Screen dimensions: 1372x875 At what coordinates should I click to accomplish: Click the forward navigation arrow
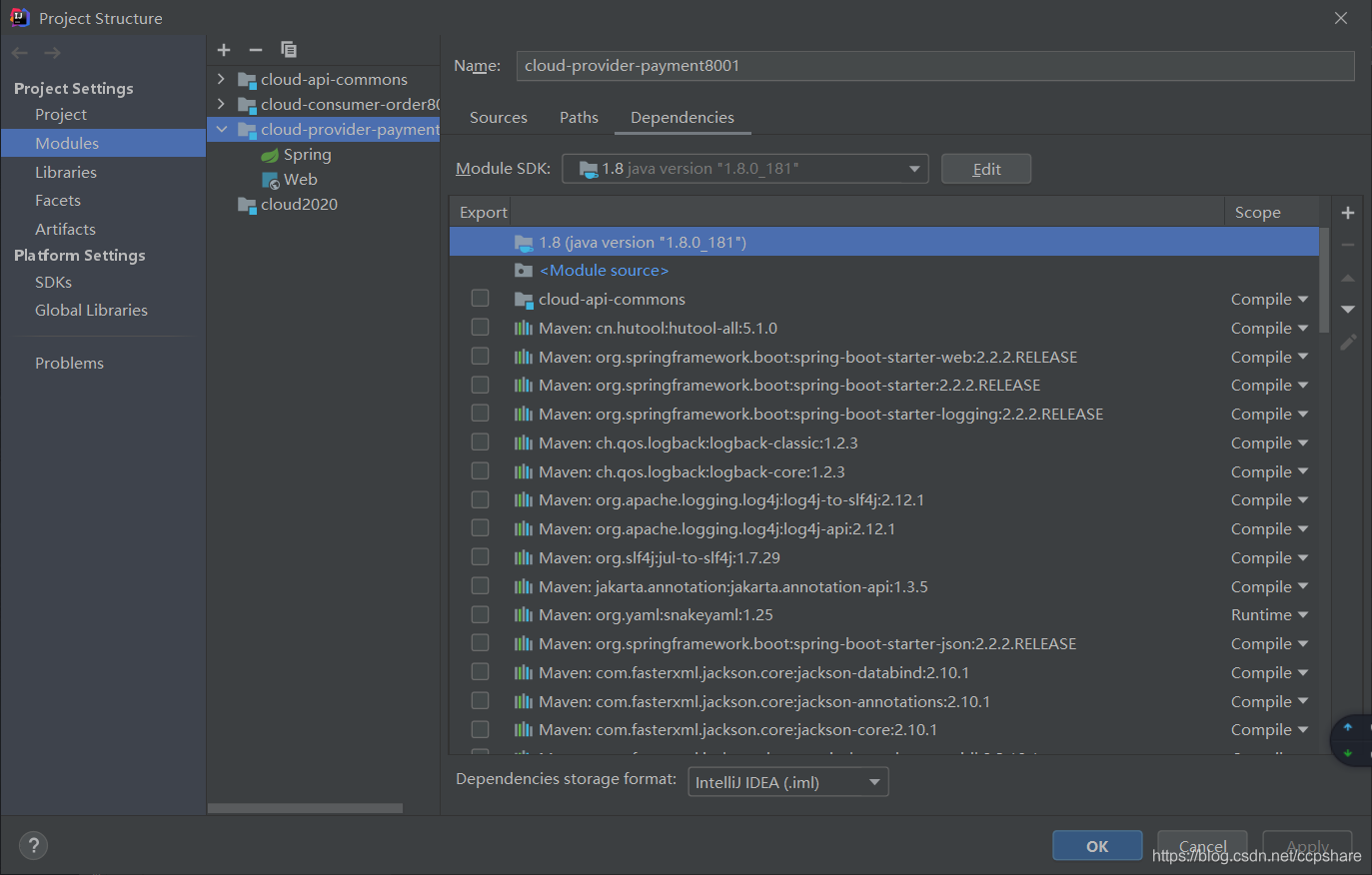tap(52, 53)
